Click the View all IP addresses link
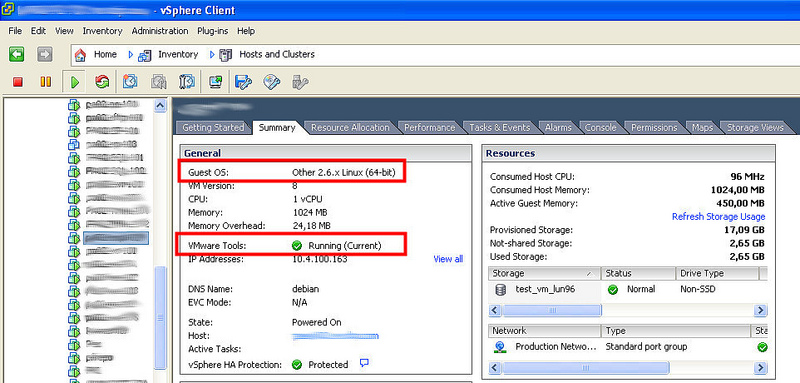Viewport: 800px width, 383px height. (x=448, y=259)
